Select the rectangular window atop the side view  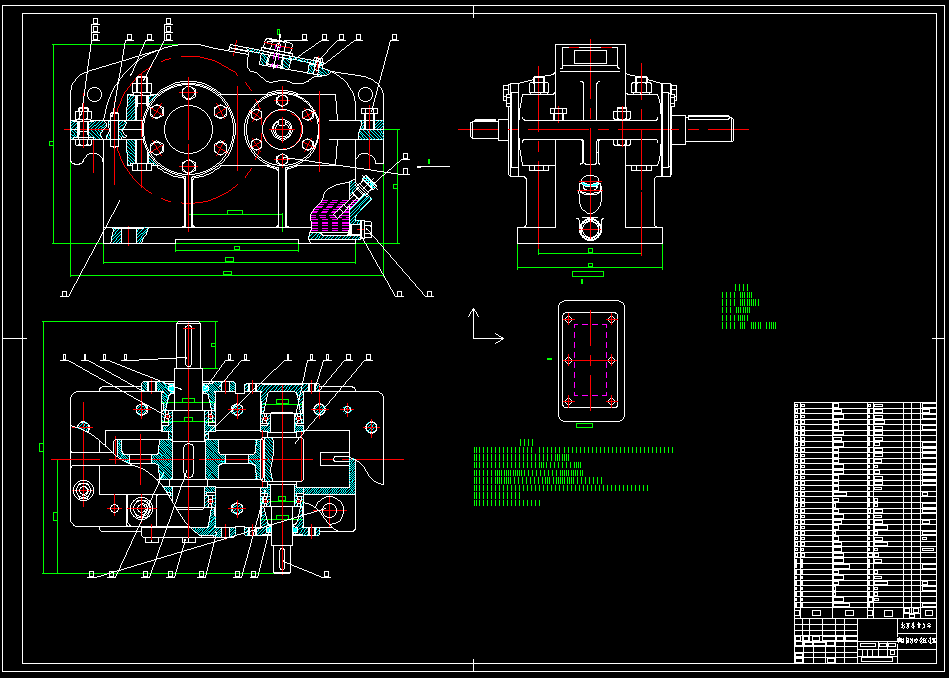point(591,58)
